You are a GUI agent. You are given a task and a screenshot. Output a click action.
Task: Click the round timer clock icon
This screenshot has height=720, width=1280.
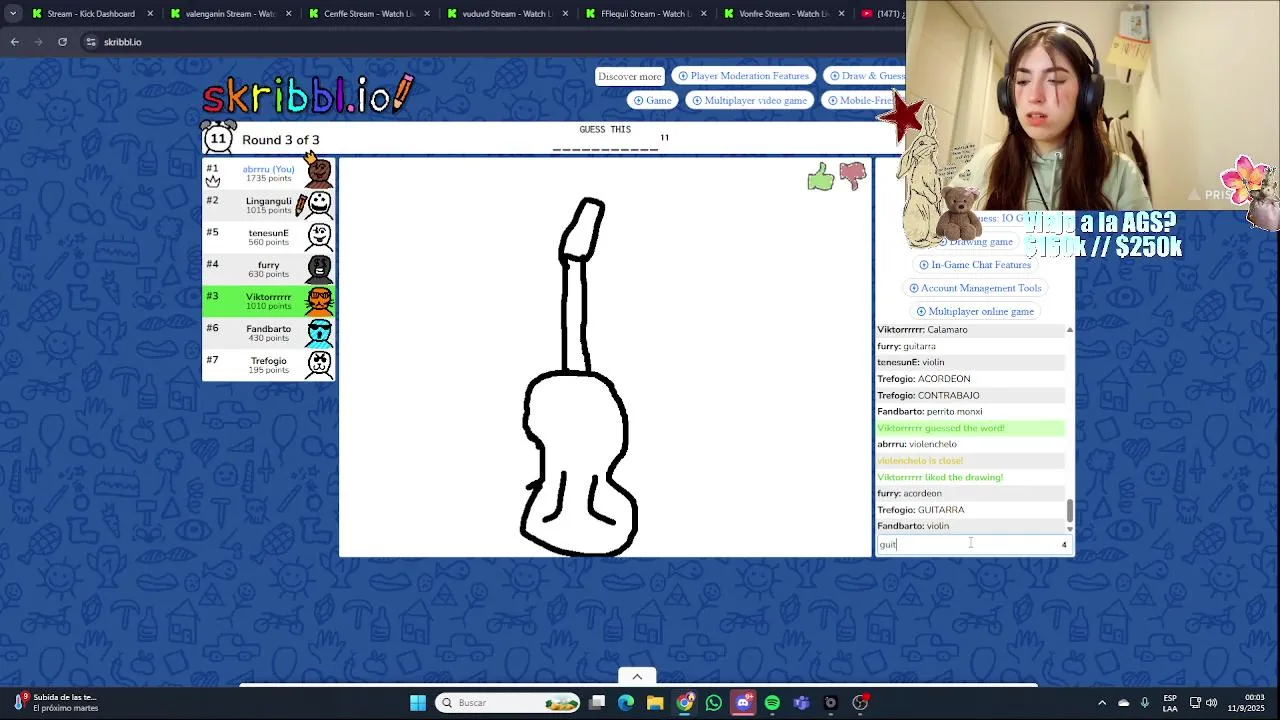click(x=218, y=138)
